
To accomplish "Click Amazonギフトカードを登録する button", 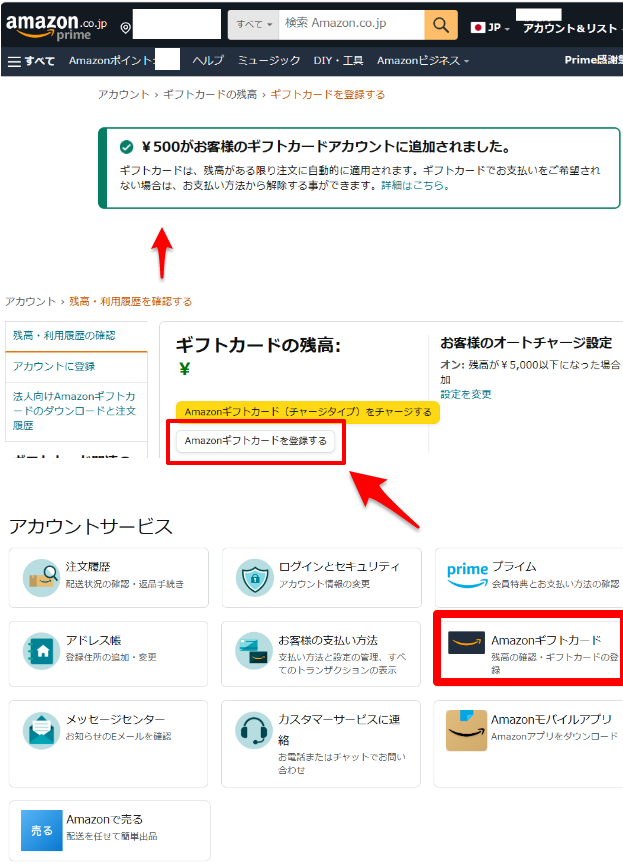I will (x=256, y=441).
